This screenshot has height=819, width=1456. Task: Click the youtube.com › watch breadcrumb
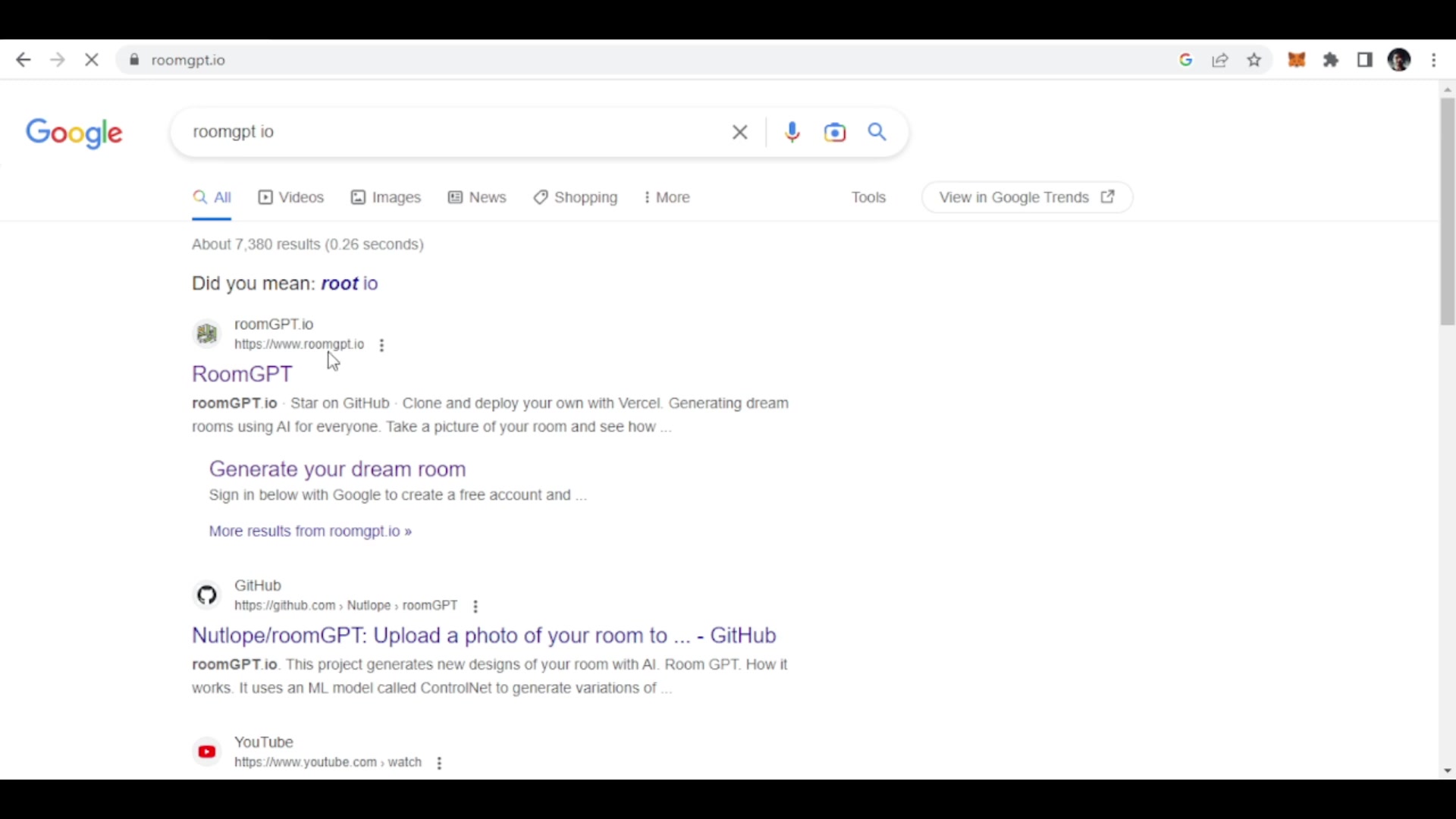[x=328, y=763]
